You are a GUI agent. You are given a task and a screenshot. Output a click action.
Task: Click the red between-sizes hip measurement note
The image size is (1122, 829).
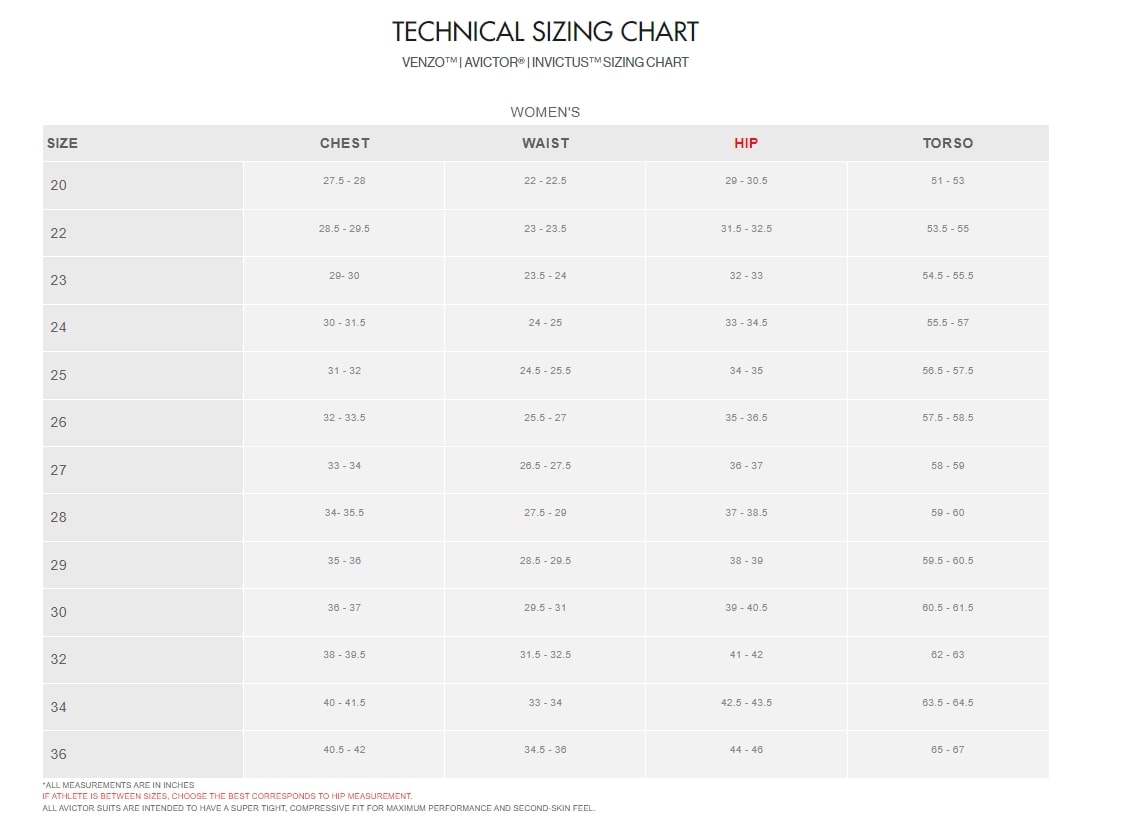point(227,796)
